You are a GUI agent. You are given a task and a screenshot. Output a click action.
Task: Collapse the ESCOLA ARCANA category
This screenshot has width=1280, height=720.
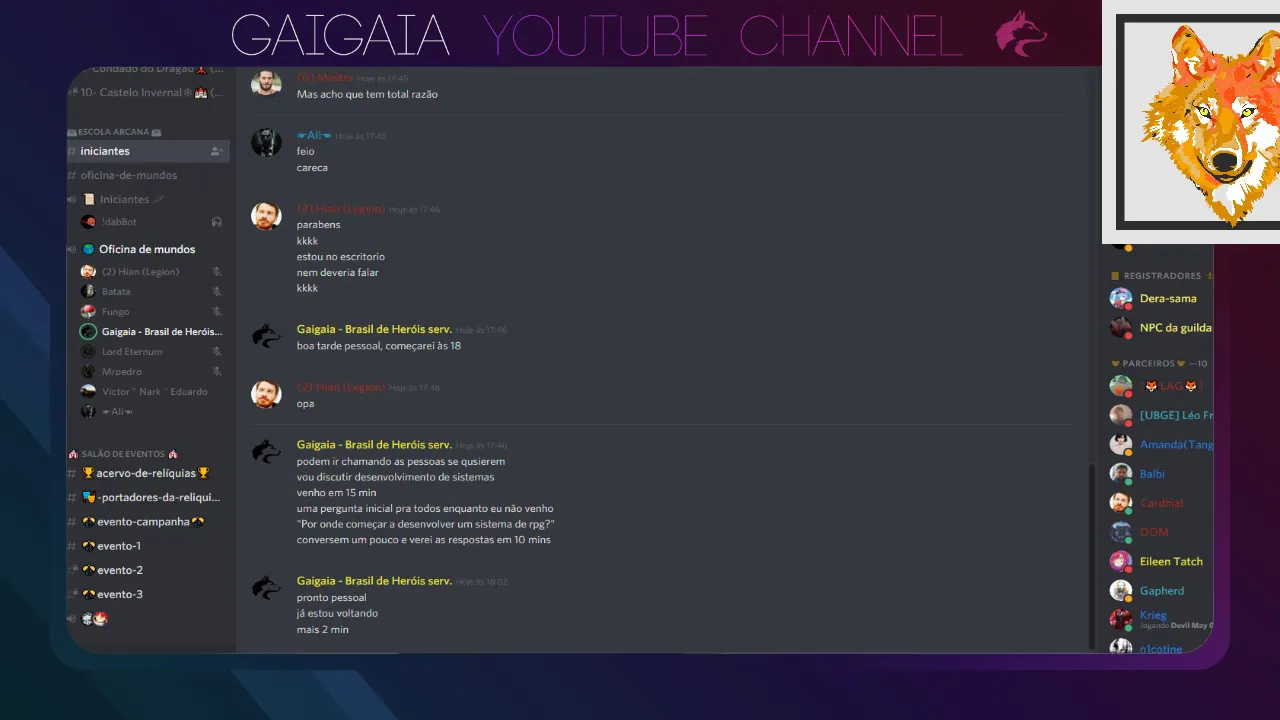114,131
